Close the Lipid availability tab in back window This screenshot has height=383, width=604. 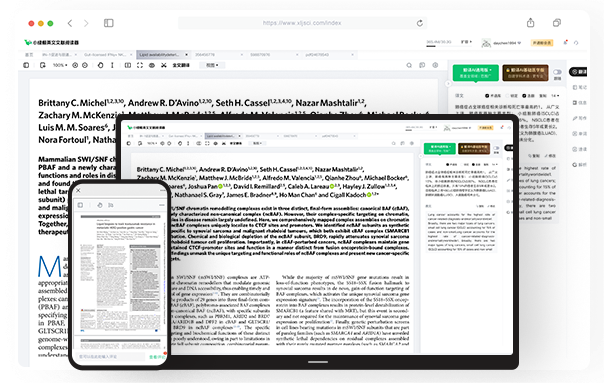point(187,55)
